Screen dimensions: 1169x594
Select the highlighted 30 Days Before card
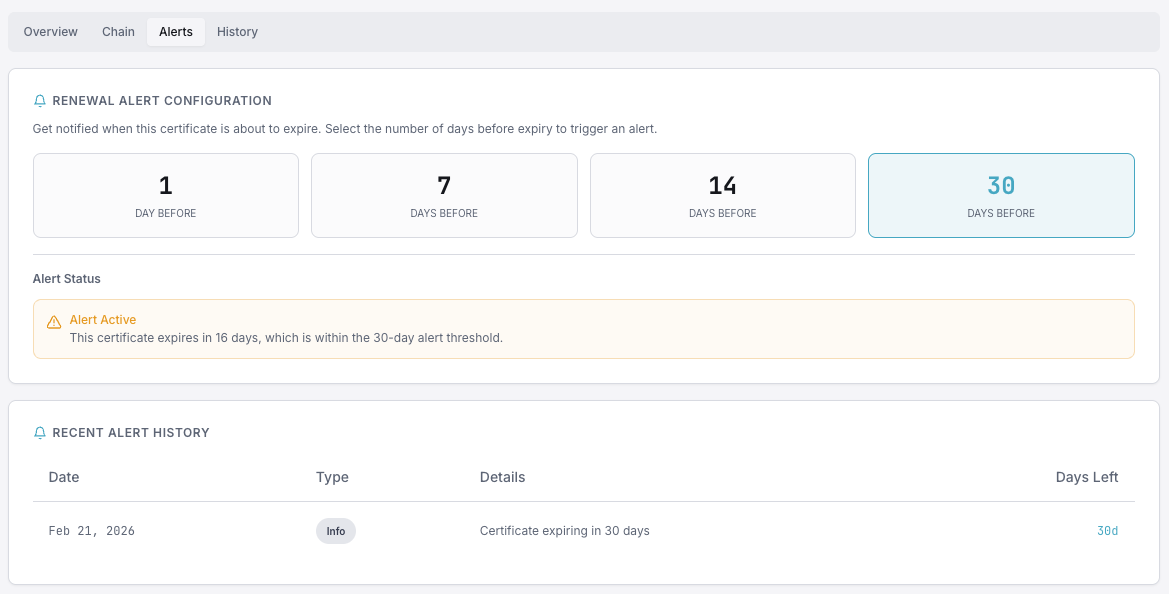1001,195
